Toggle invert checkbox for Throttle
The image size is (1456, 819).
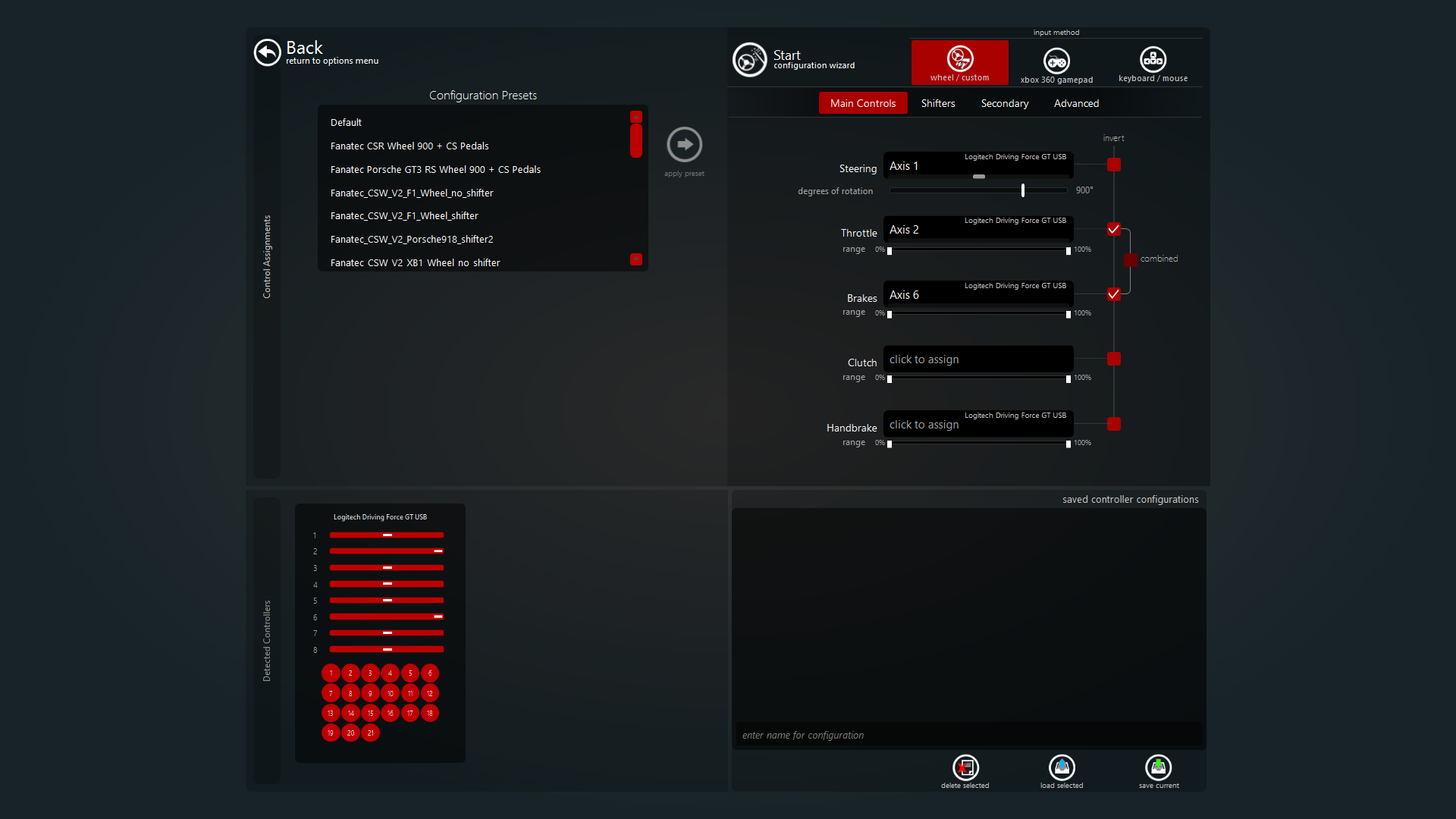pos(1113,229)
